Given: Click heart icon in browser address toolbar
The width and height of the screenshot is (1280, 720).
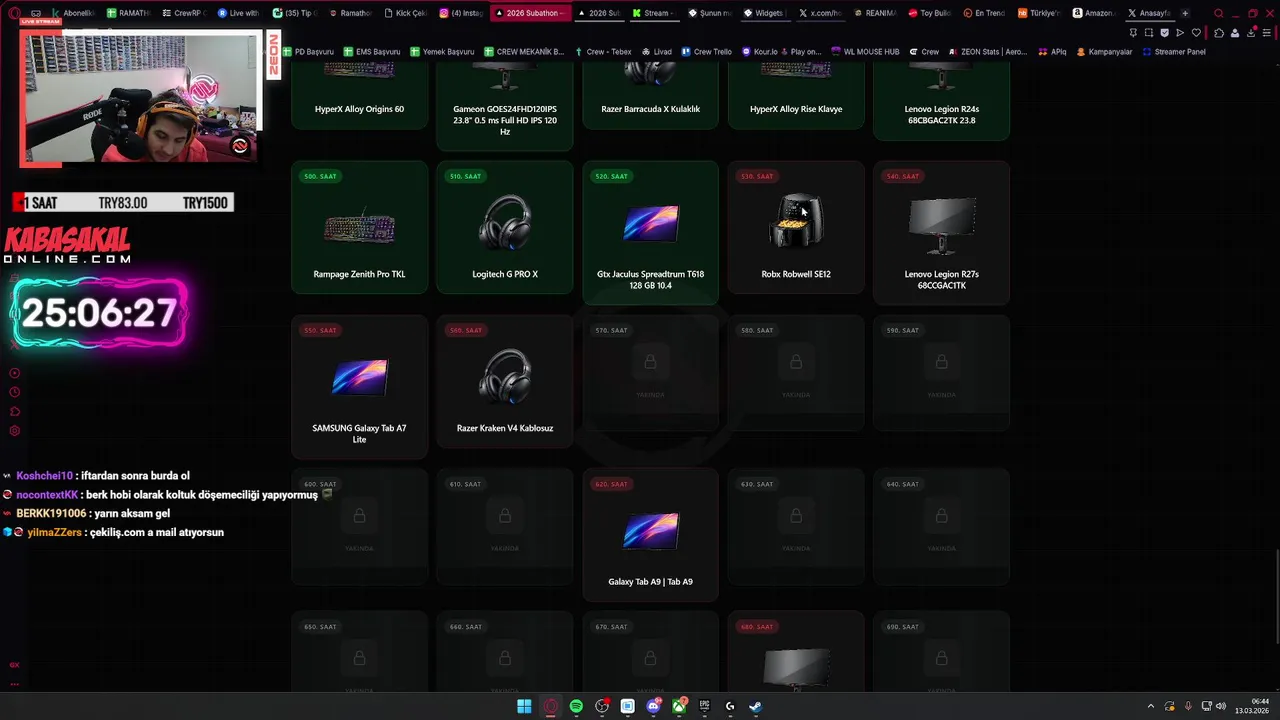Looking at the screenshot, I should [1196, 33].
